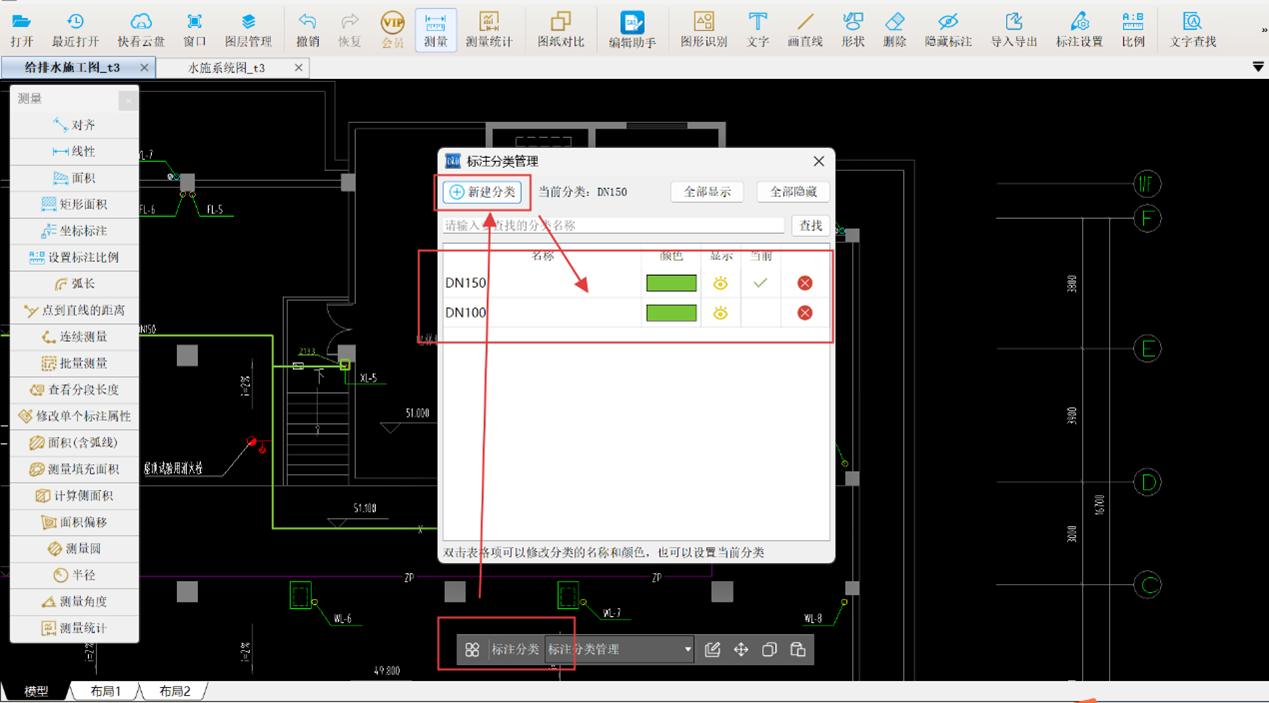
Task: Toggle visibility eye for DN150
Action: [720, 284]
